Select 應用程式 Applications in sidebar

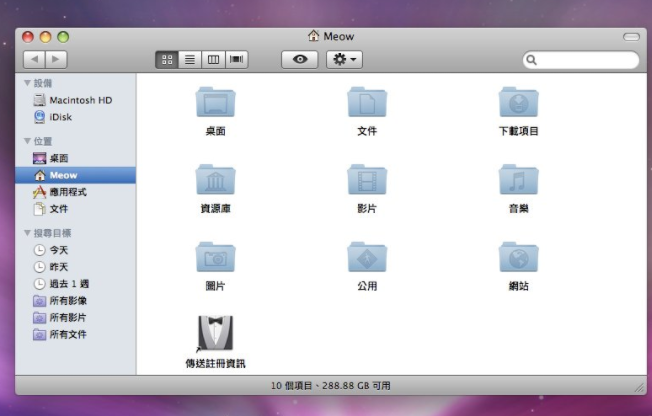pos(67,192)
